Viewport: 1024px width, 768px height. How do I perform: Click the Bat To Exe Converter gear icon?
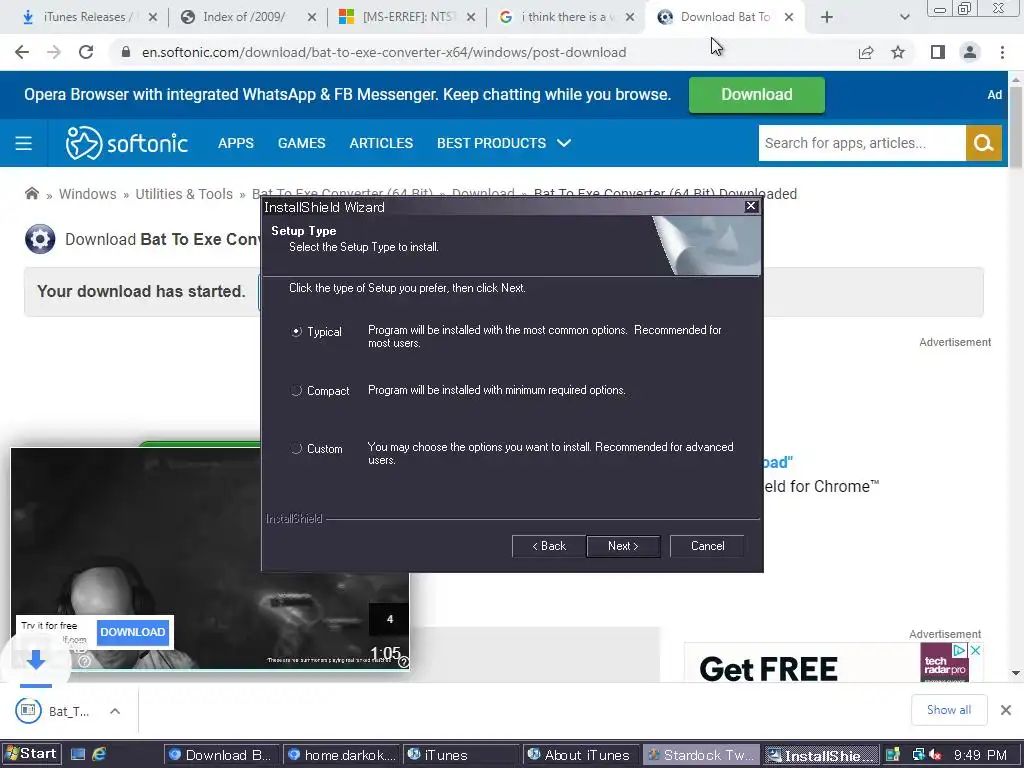(x=40, y=239)
